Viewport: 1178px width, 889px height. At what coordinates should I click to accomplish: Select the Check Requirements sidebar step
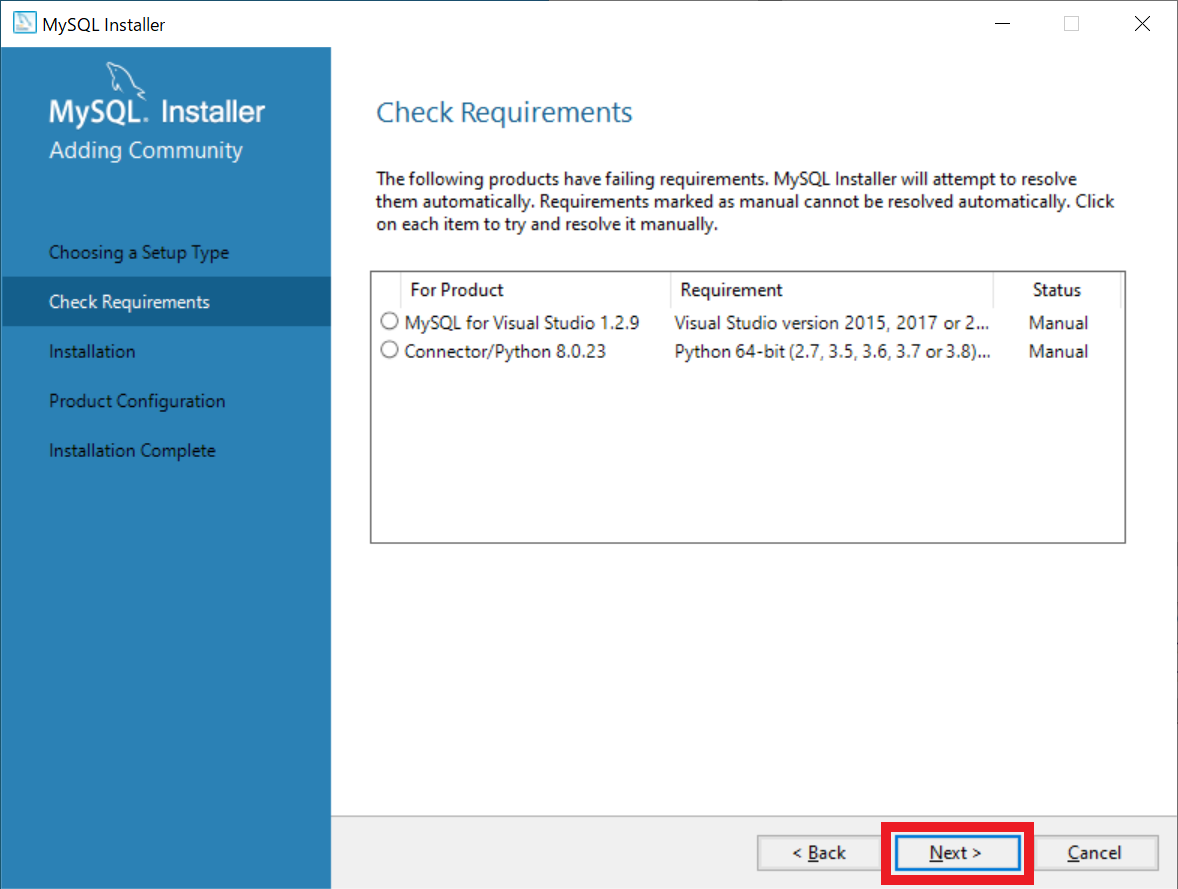[166, 301]
